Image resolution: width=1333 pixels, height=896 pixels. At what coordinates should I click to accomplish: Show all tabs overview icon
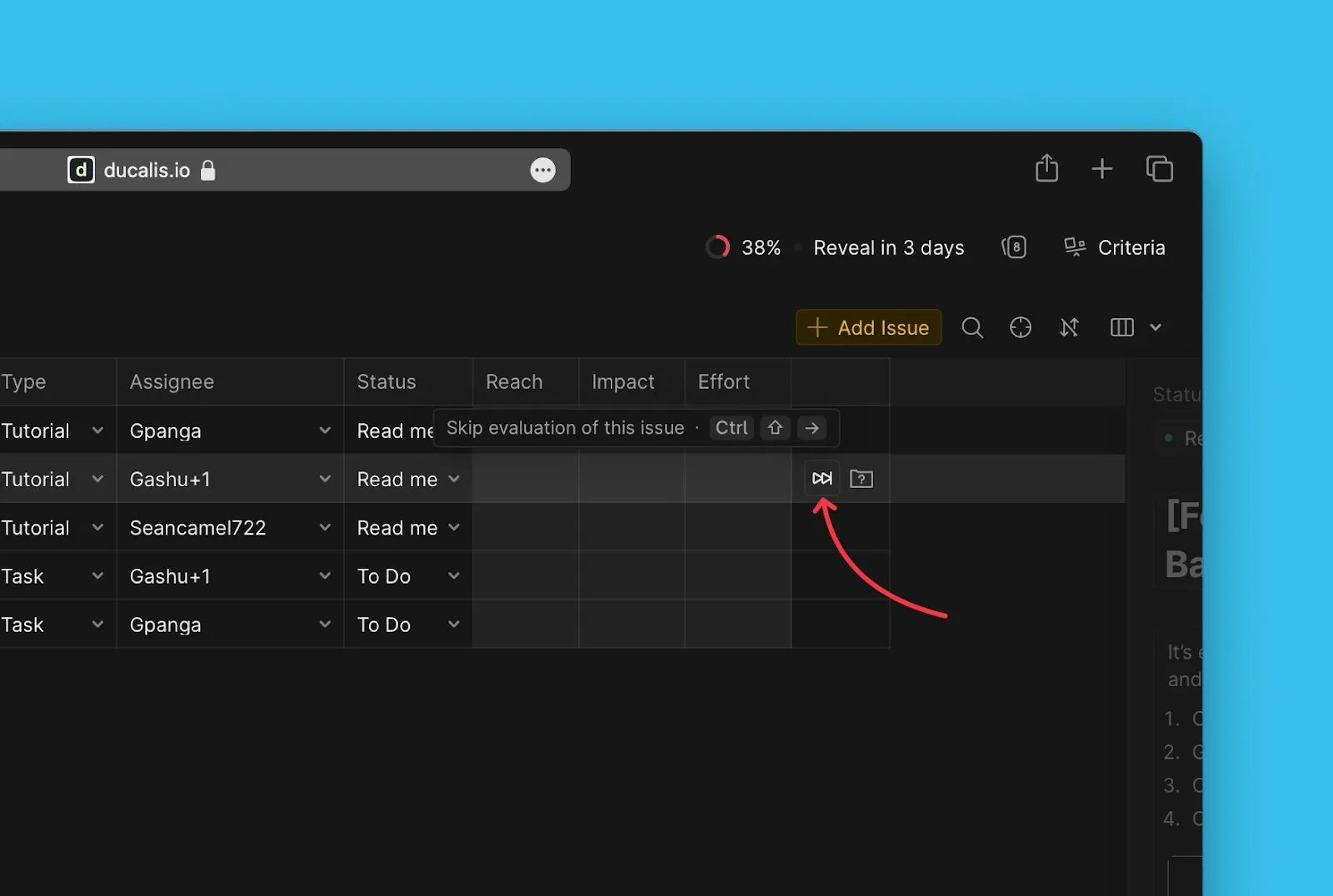point(1159,169)
